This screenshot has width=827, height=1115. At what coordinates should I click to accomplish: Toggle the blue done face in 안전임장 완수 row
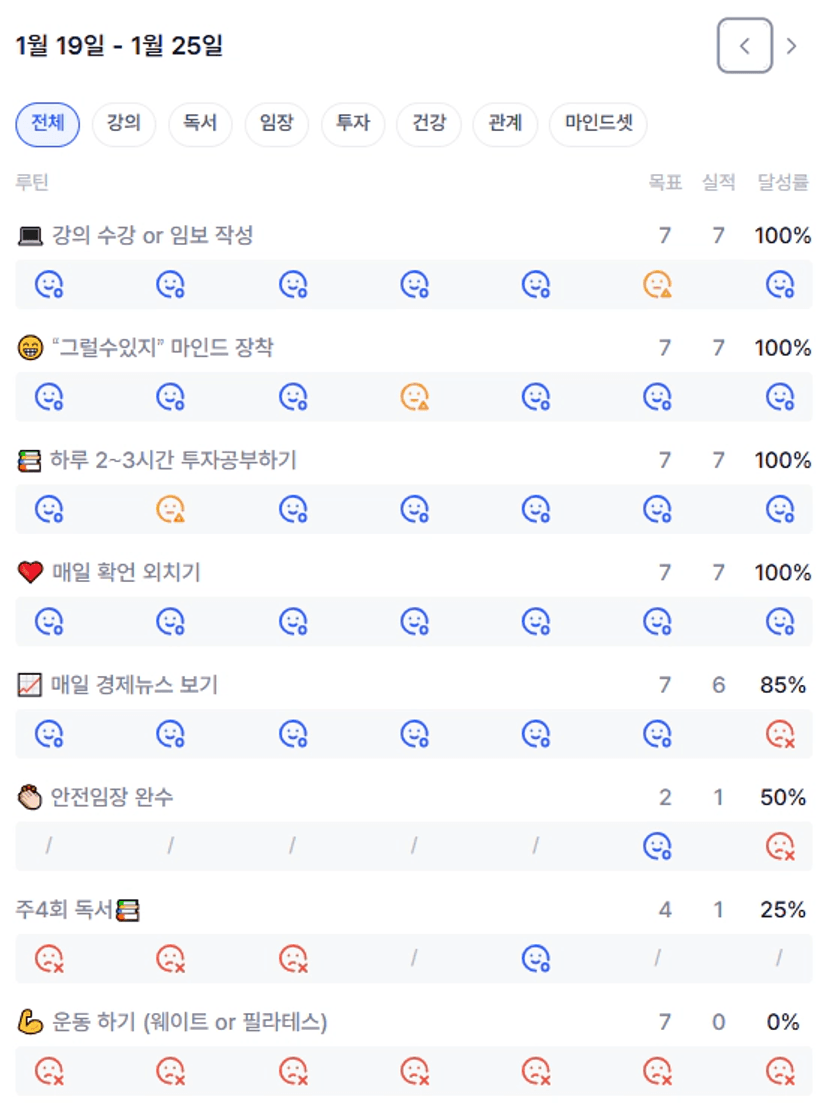point(657,847)
